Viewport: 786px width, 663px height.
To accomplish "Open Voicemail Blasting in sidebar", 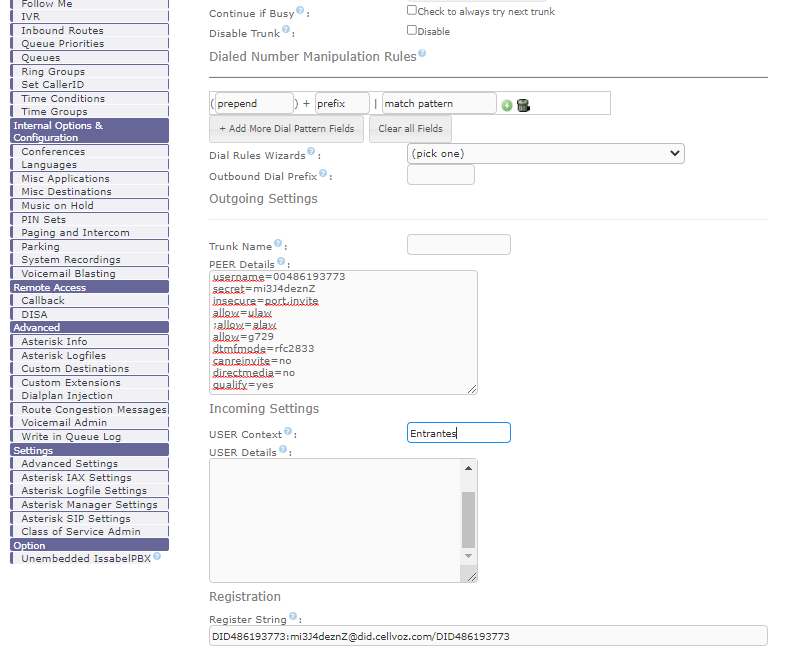I will [68, 274].
